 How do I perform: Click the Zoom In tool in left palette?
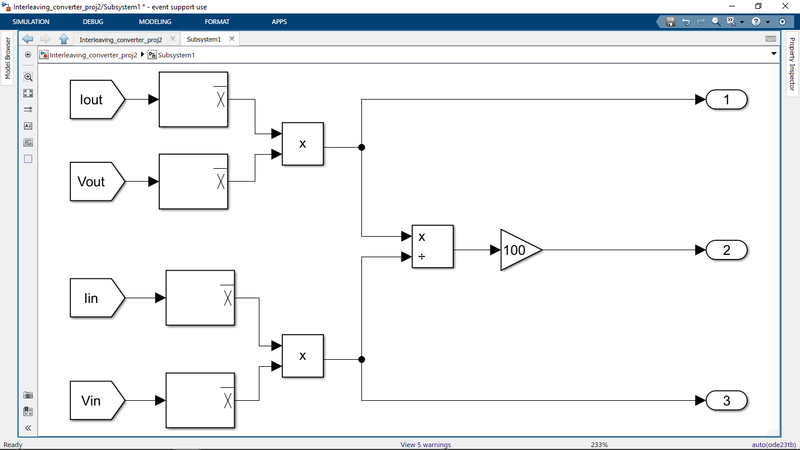pos(28,76)
